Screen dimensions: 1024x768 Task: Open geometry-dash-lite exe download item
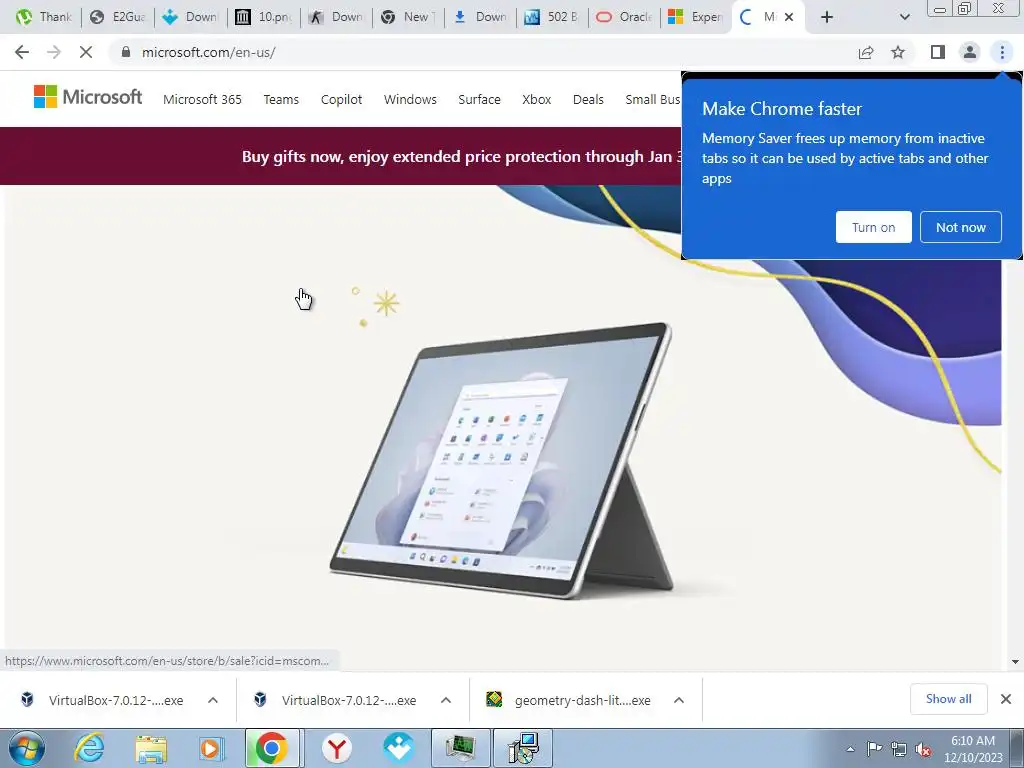[x=569, y=700]
